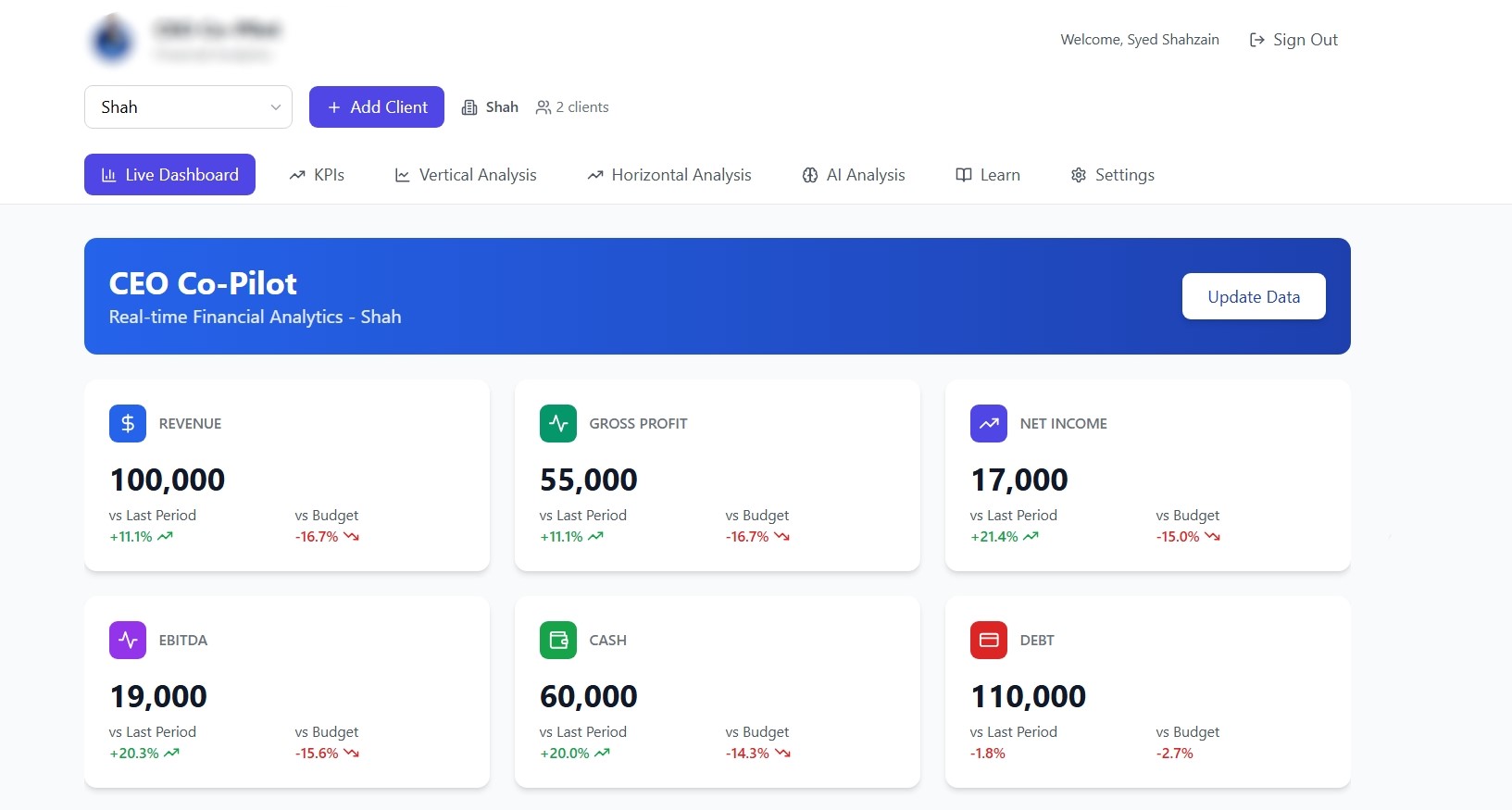Click the Revenue dollar sign icon

(x=128, y=423)
